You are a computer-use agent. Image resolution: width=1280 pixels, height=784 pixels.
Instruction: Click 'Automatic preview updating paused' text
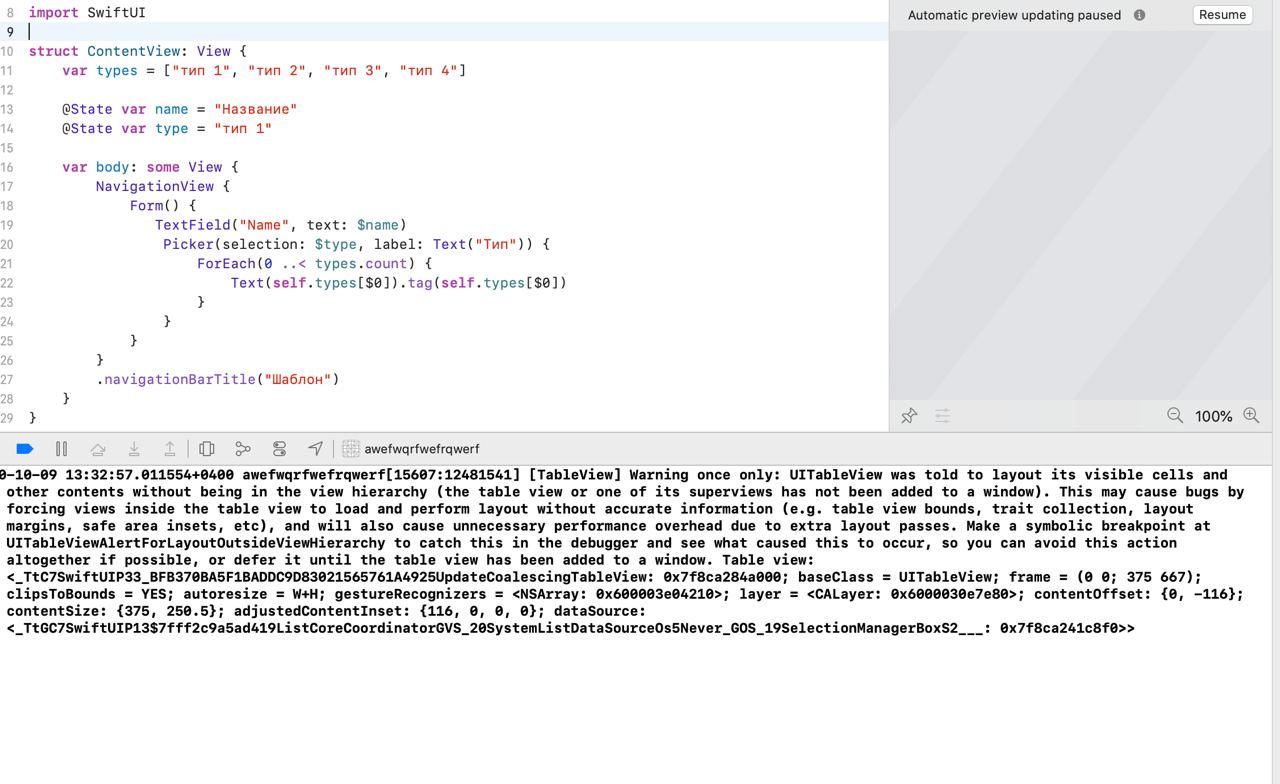1014,15
